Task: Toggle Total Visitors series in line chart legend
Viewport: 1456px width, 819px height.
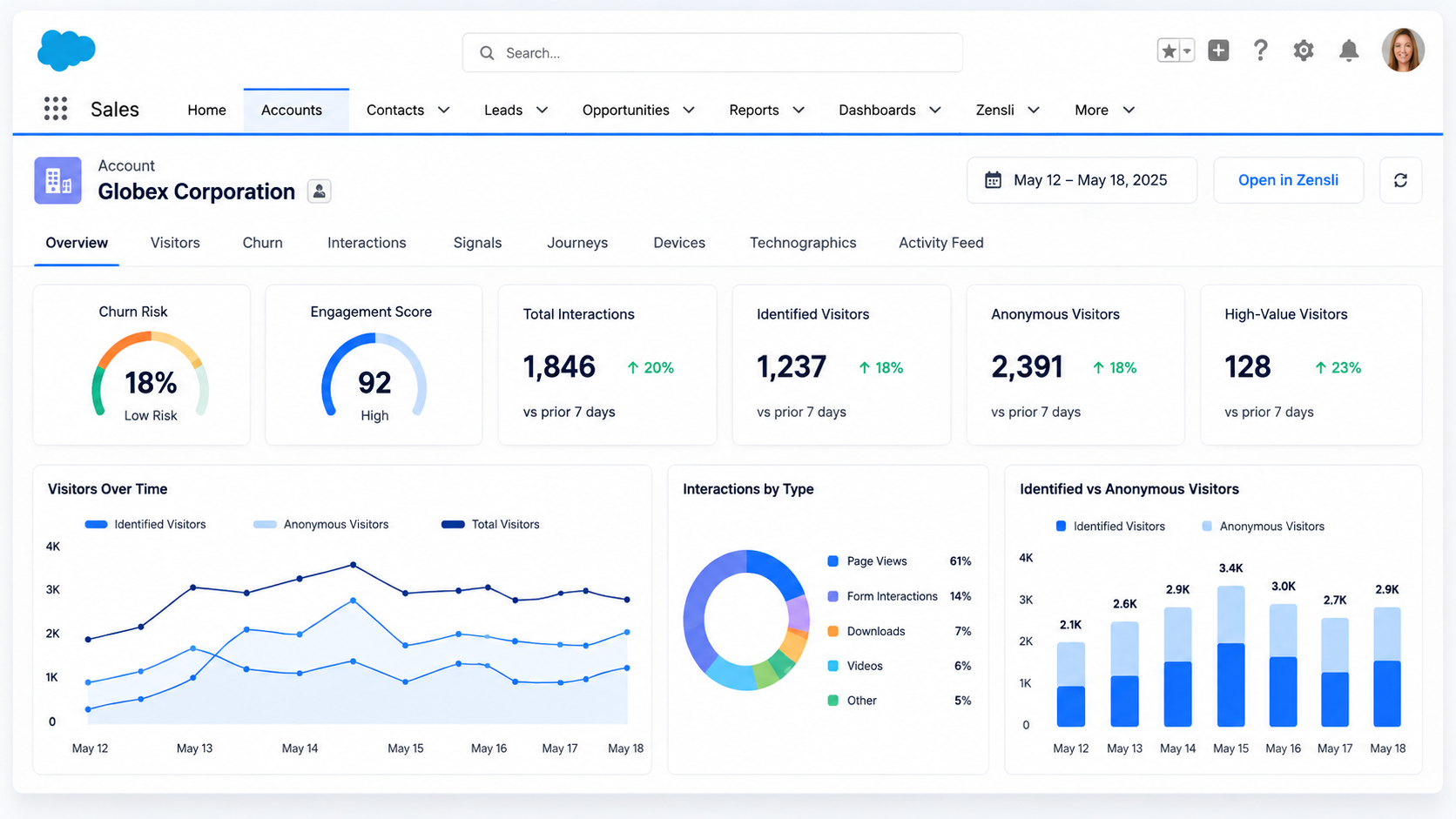Action: point(490,524)
